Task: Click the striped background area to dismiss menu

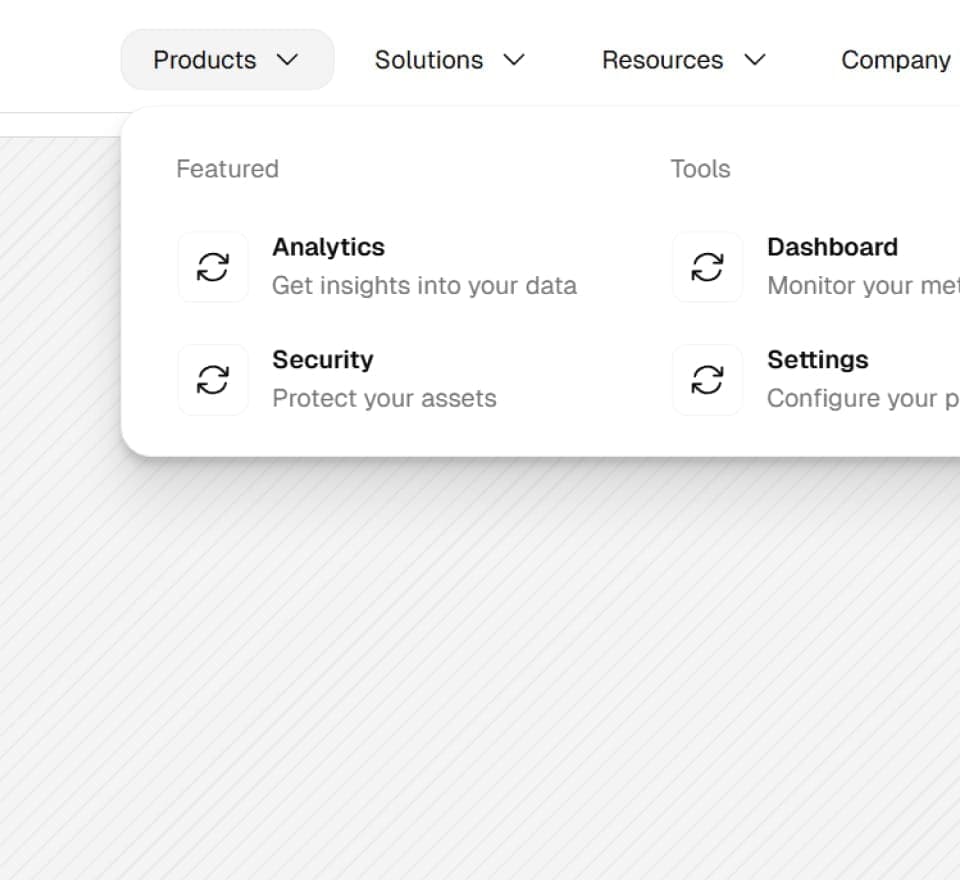Action: (x=480, y=668)
